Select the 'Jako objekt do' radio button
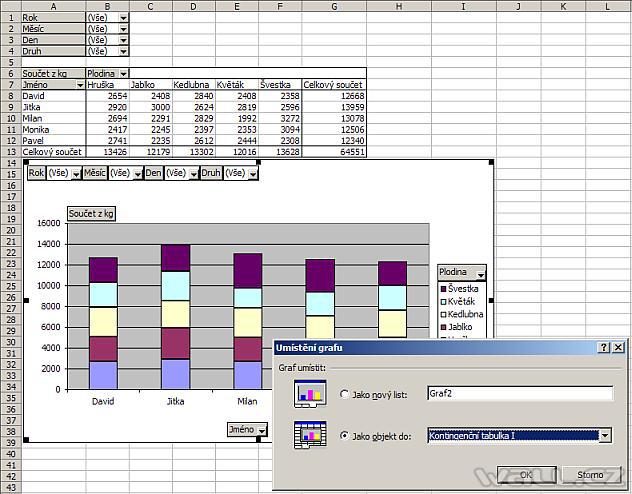The image size is (632, 494). 344,436
